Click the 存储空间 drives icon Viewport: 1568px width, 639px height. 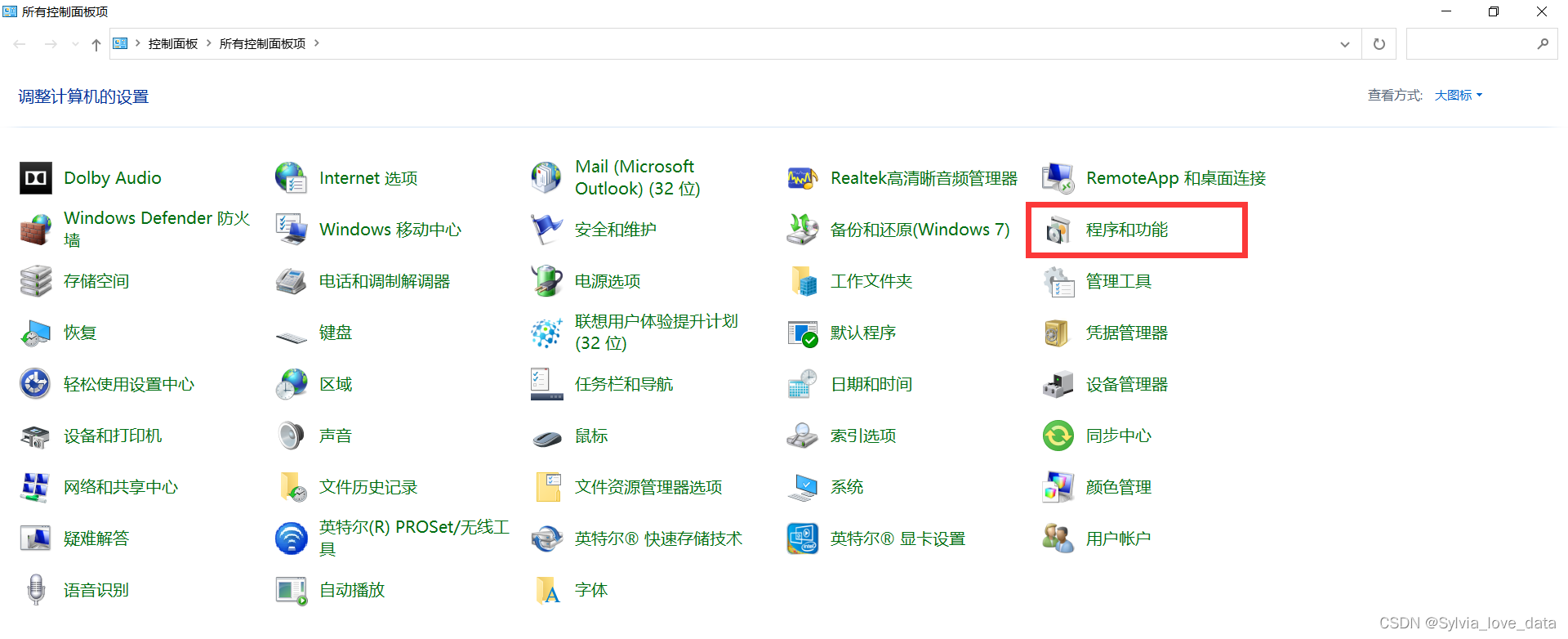[36, 281]
